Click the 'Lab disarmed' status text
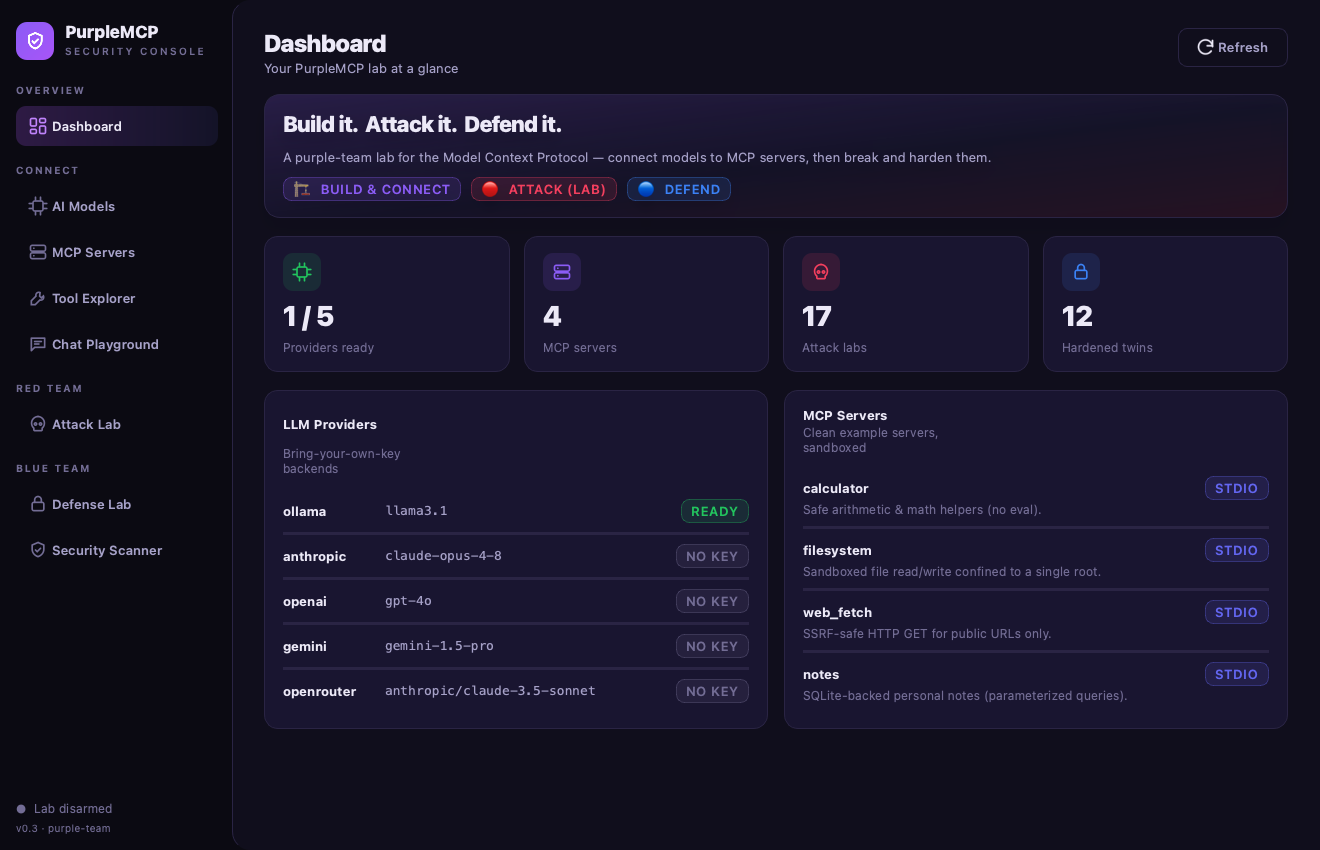The height and width of the screenshot is (850, 1320). click(73, 809)
